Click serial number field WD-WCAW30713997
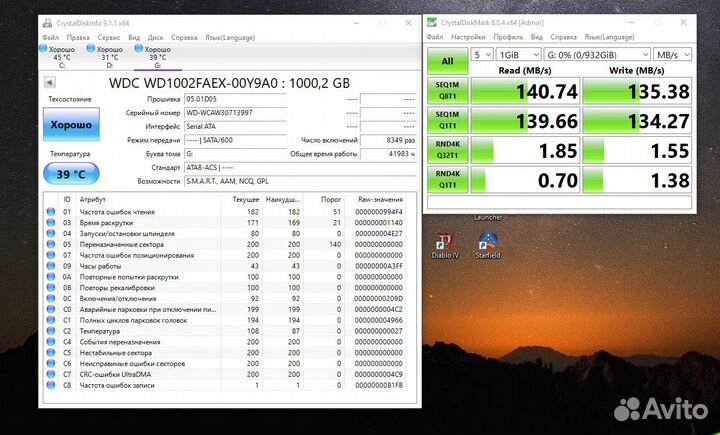The width and height of the screenshot is (720, 435). pyautogui.click(x=235, y=113)
